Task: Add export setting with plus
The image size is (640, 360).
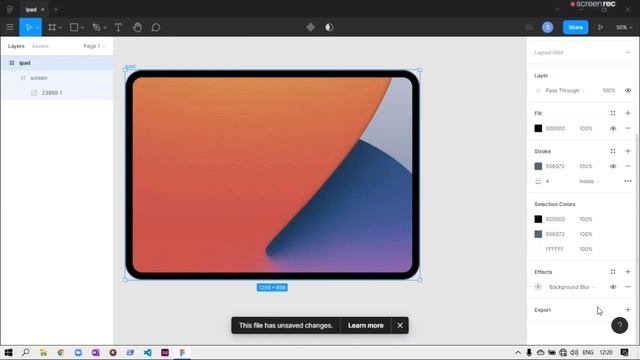Action: [x=628, y=310]
